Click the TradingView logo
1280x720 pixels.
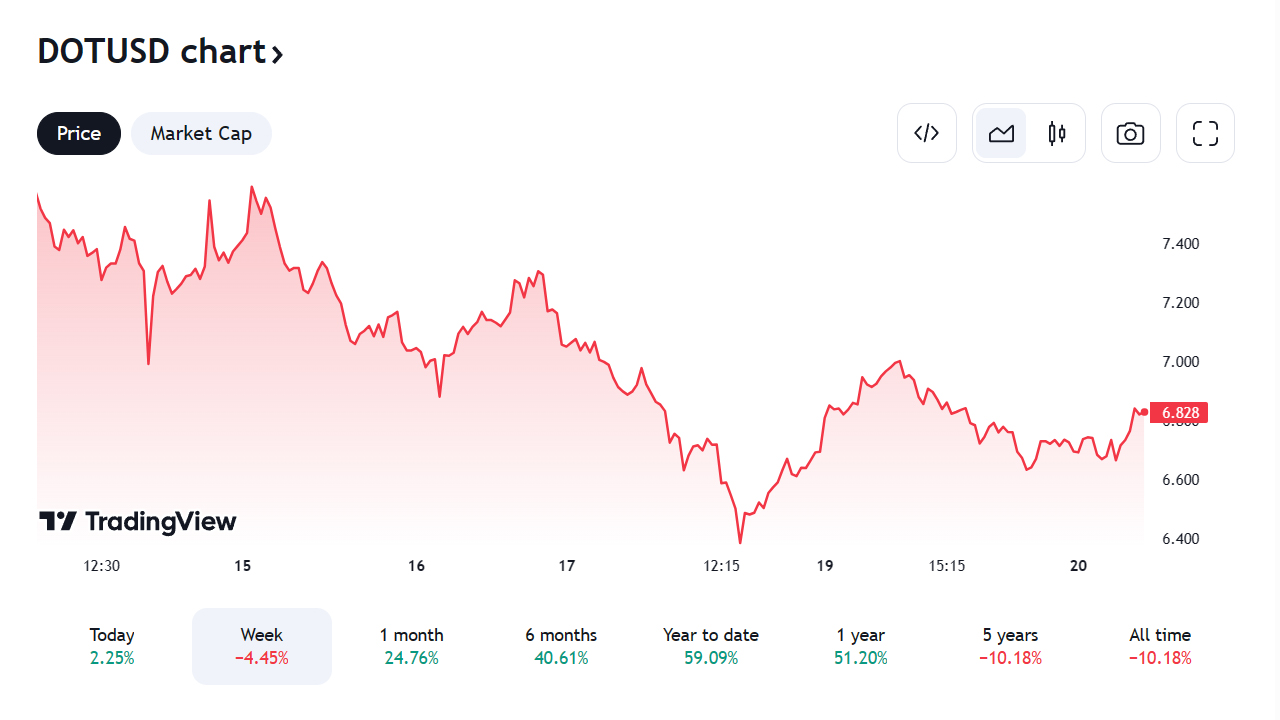click(138, 521)
